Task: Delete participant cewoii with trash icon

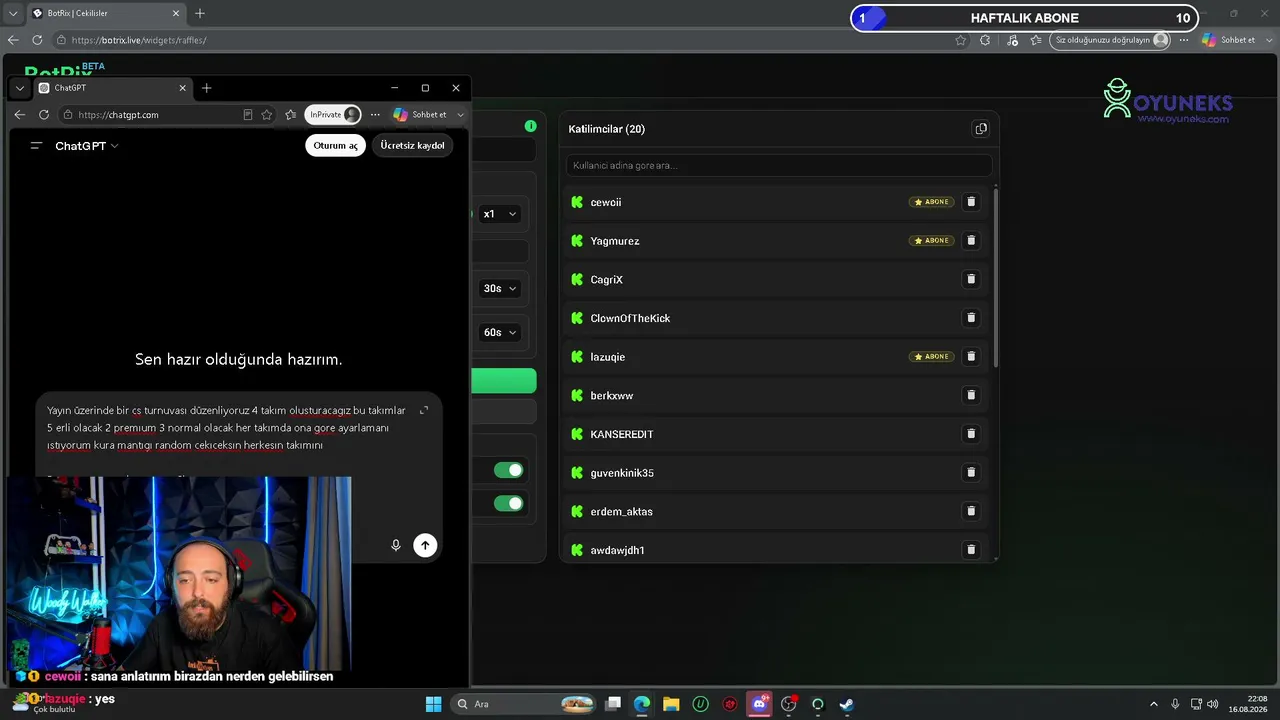Action: pos(970,202)
